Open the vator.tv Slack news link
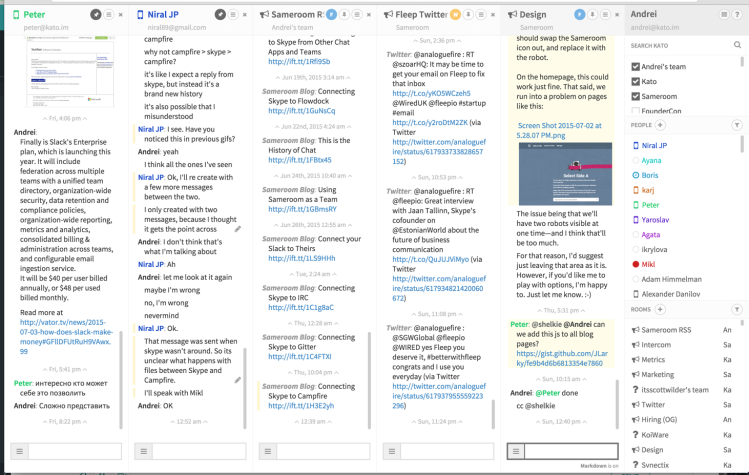 [x=66, y=336]
